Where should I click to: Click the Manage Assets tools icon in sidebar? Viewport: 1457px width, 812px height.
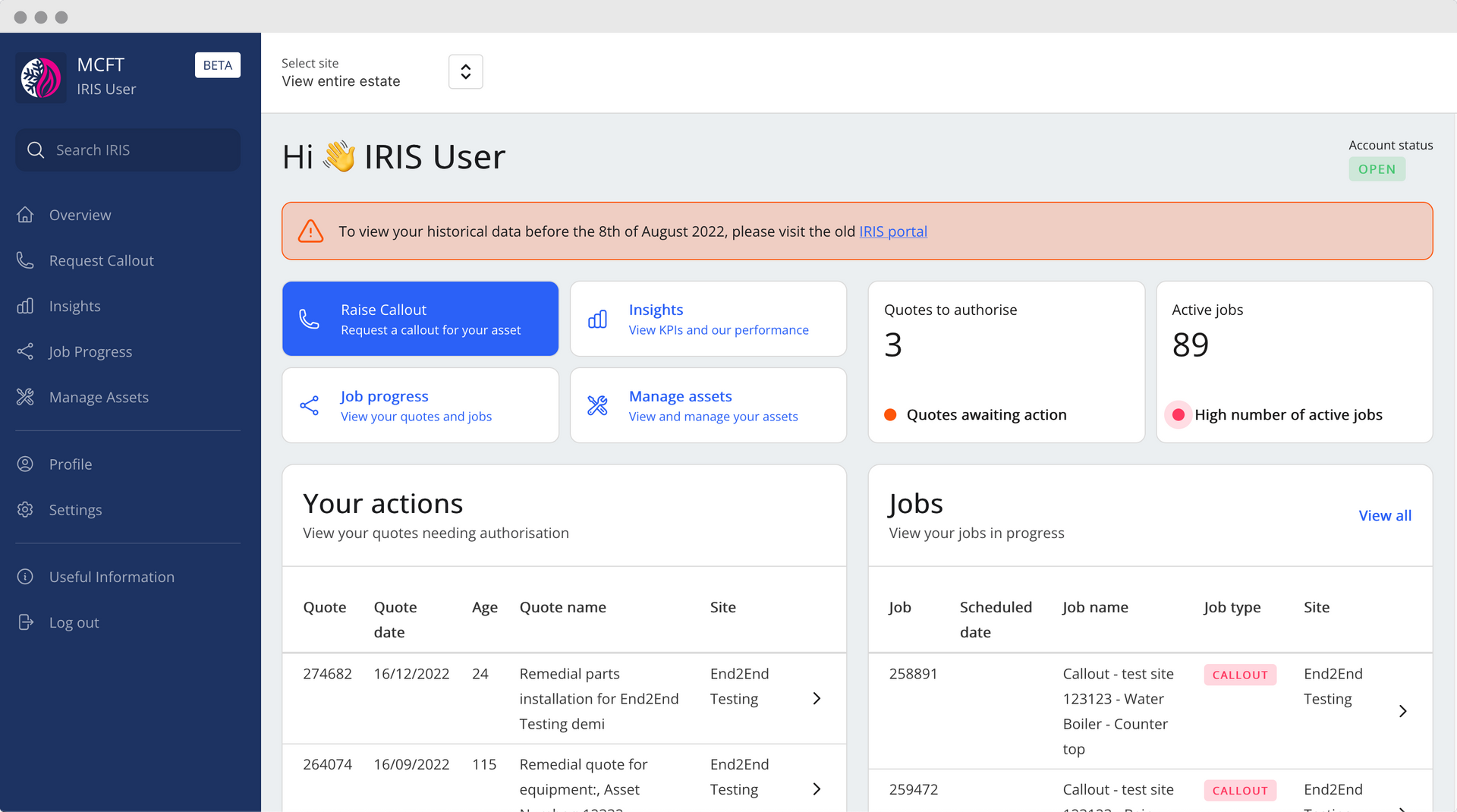pyautogui.click(x=25, y=397)
